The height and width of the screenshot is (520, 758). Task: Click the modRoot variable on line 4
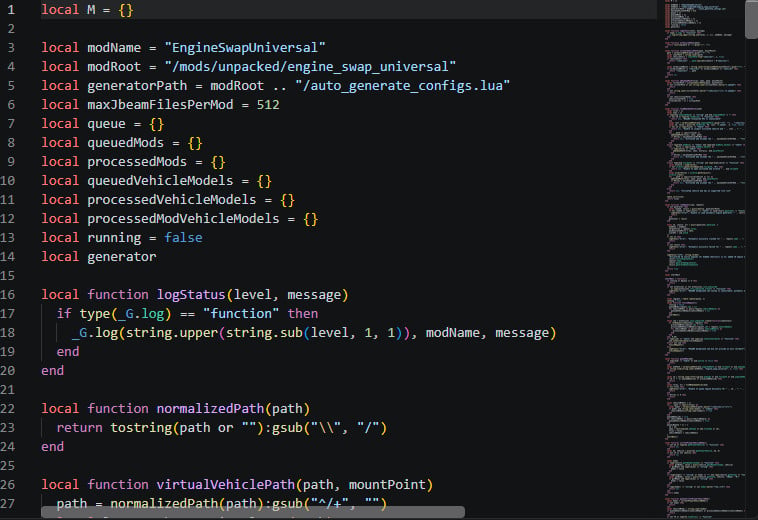tap(114, 67)
